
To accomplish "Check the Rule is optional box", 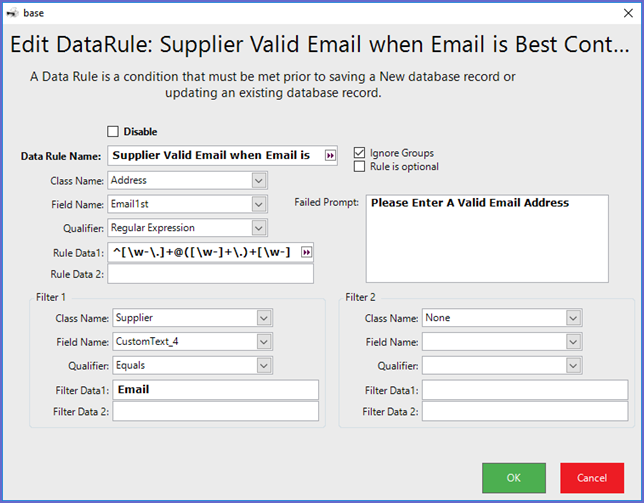I will 360,167.
